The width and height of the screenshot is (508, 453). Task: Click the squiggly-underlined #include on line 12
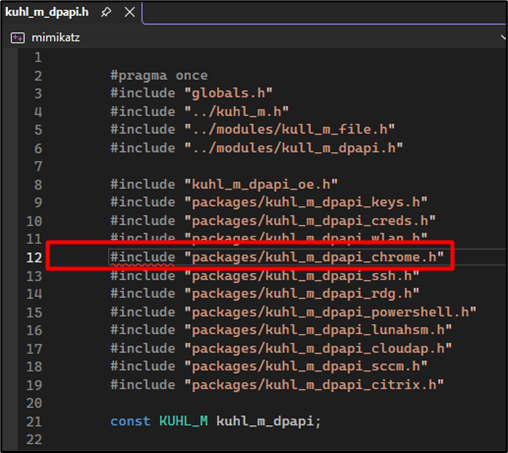(143, 257)
